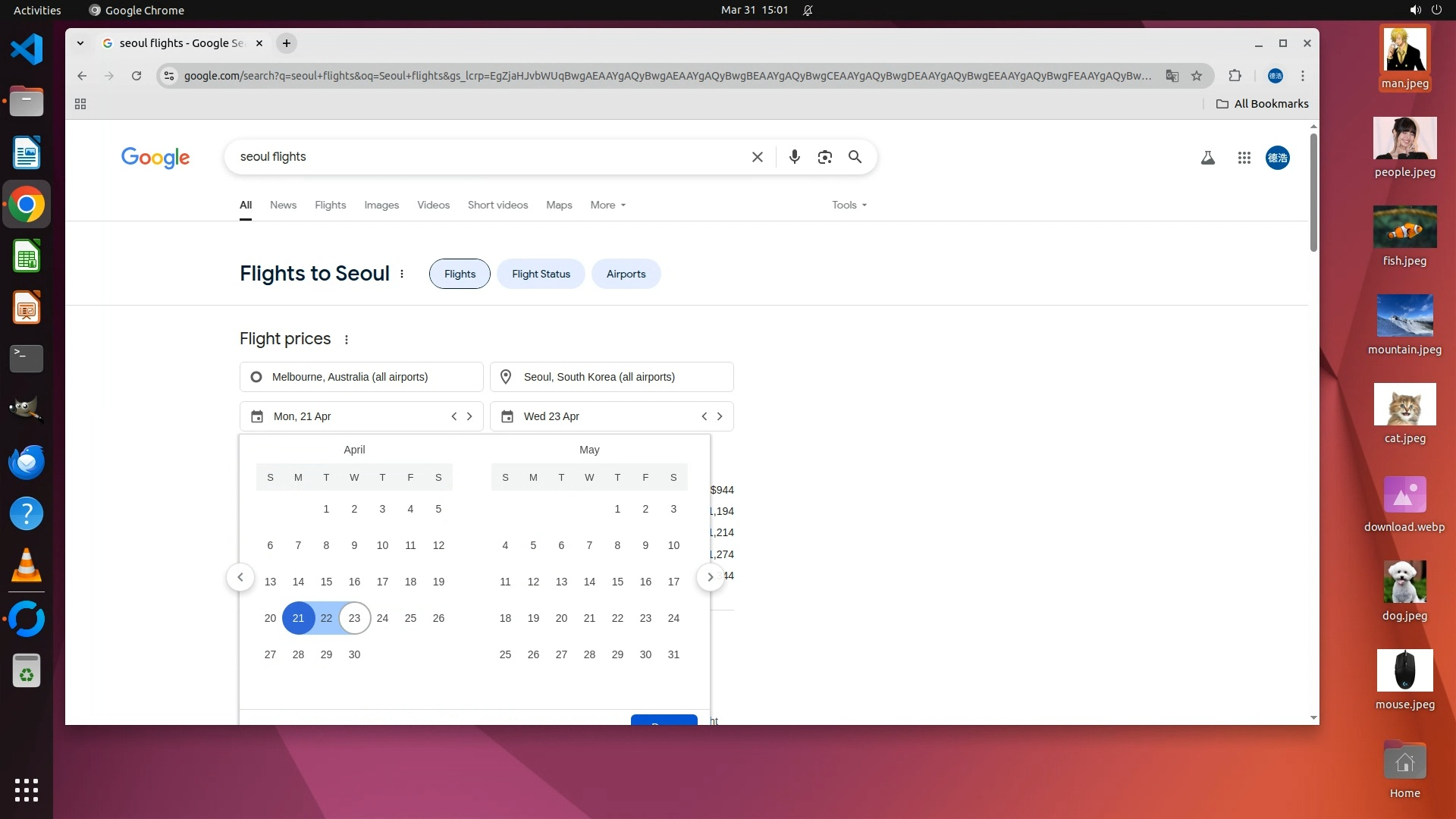Select the Airports chip
Image resolution: width=1456 pixels, height=819 pixels.
point(626,274)
